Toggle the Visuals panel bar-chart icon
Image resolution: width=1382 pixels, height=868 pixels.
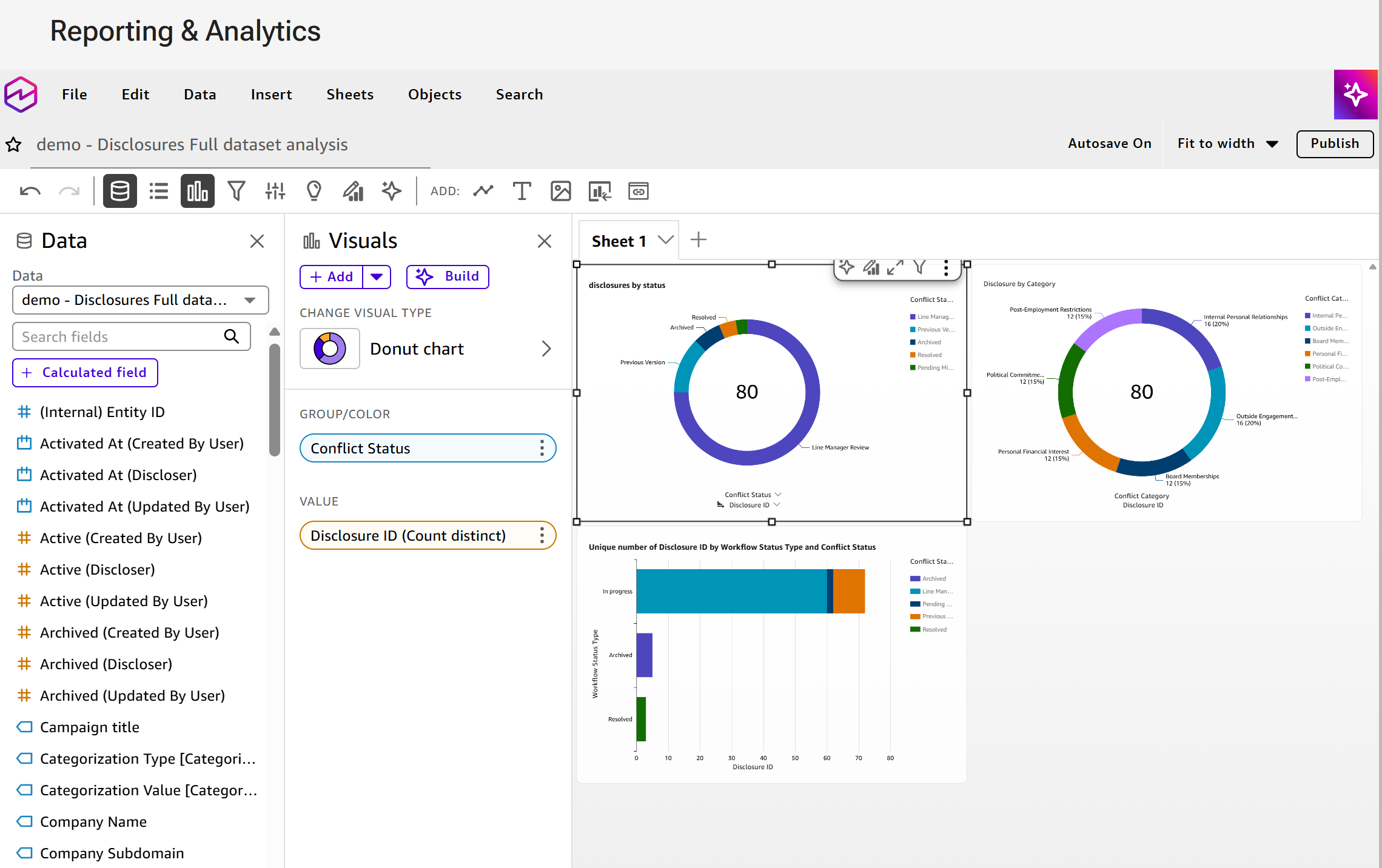tap(197, 192)
